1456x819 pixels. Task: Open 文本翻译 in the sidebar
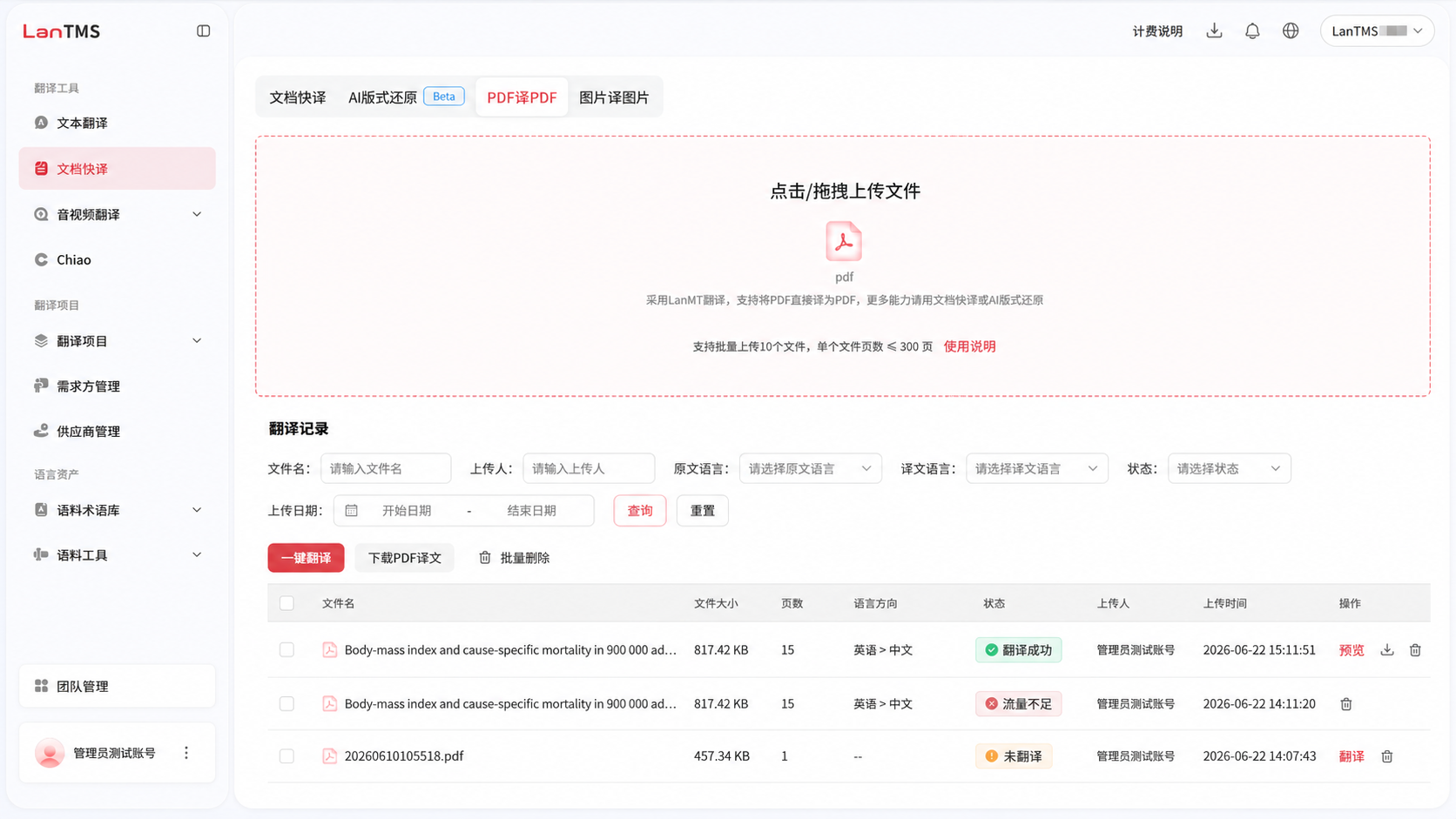tap(117, 123)
